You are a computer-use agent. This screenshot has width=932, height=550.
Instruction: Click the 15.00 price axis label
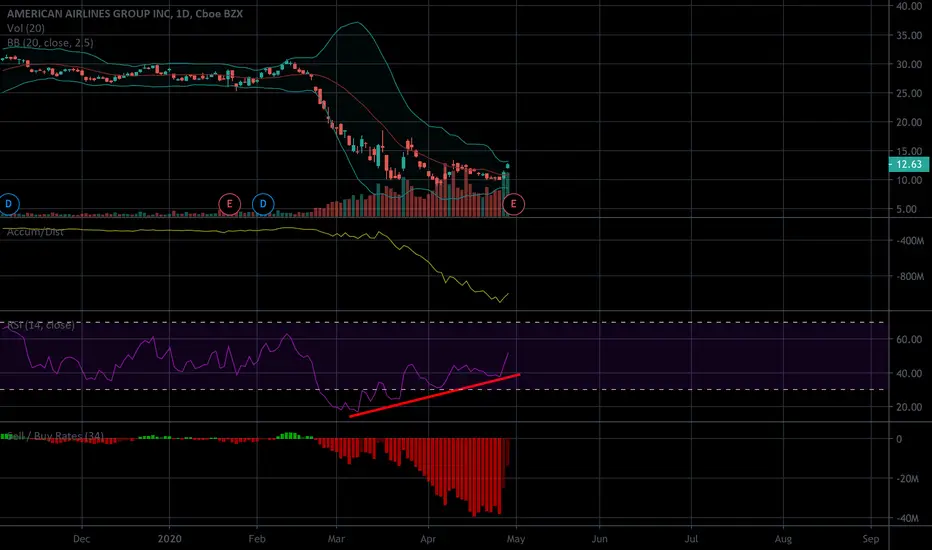click(x=909, y=151)
